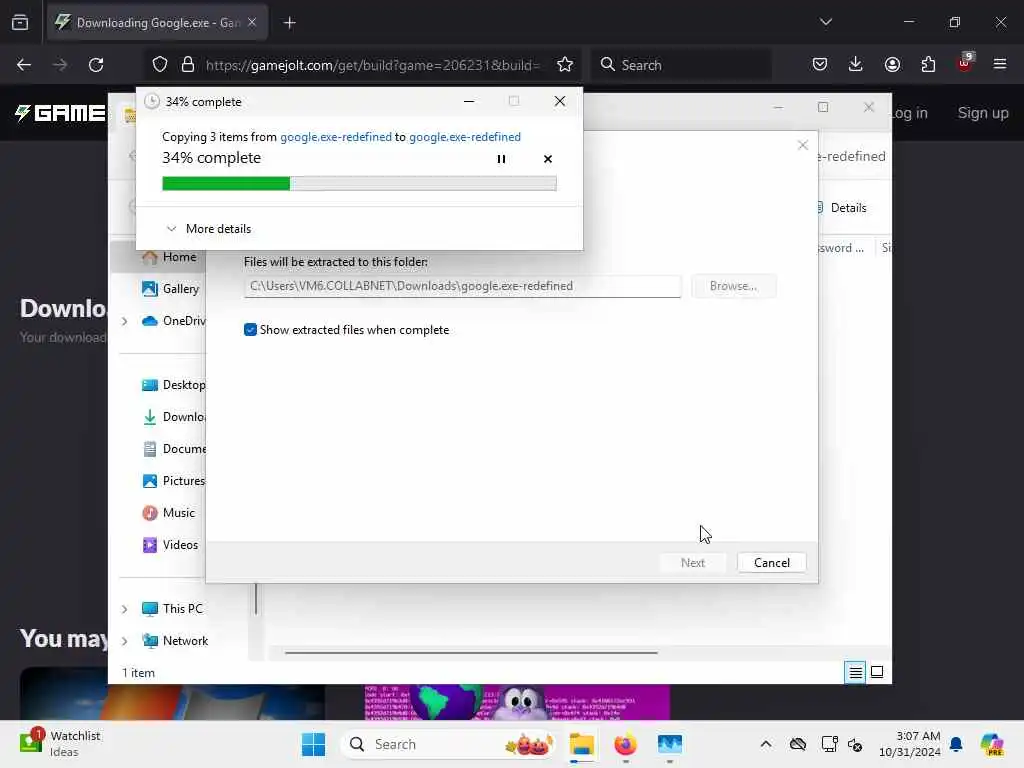Cancel the copy using the X beside pause

548,159
